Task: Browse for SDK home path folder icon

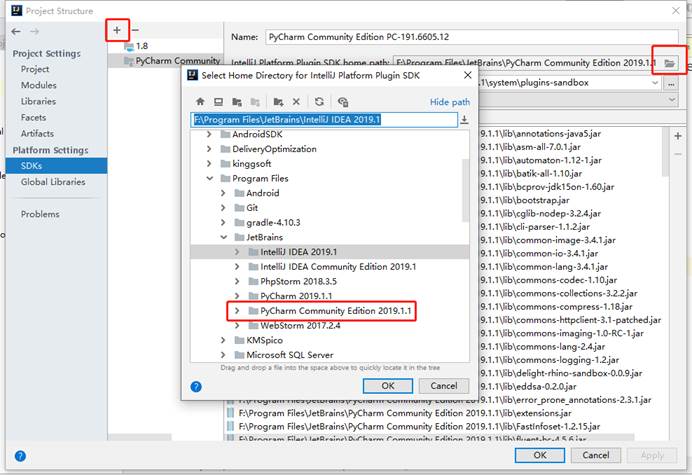Action: [x=669, y=63]
